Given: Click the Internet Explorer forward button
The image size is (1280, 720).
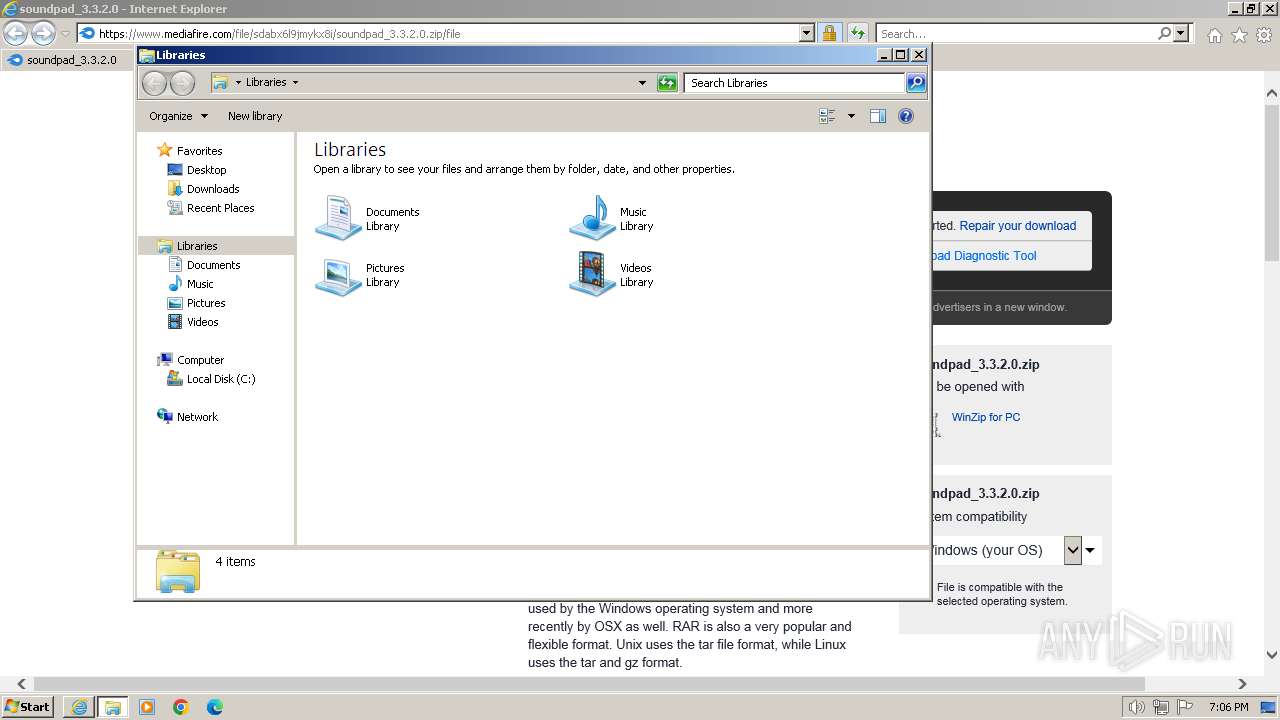Looking at the screenshot, I should tap(43, 34).
